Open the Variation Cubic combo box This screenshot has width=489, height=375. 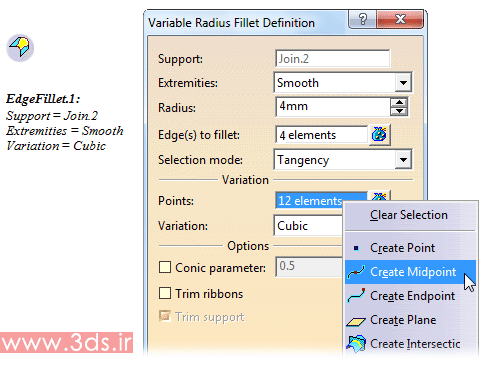308,226
